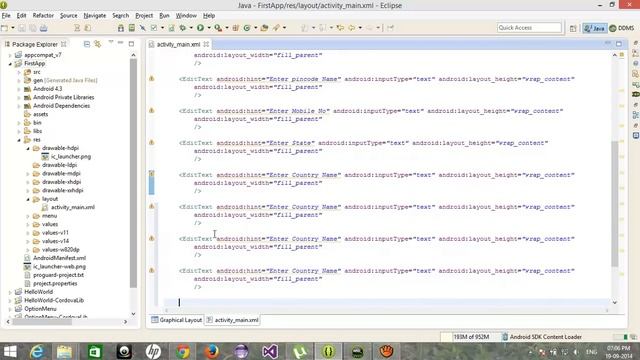Open the Navigate menu
The image size is (640, 360).
[x=95, y=16]
